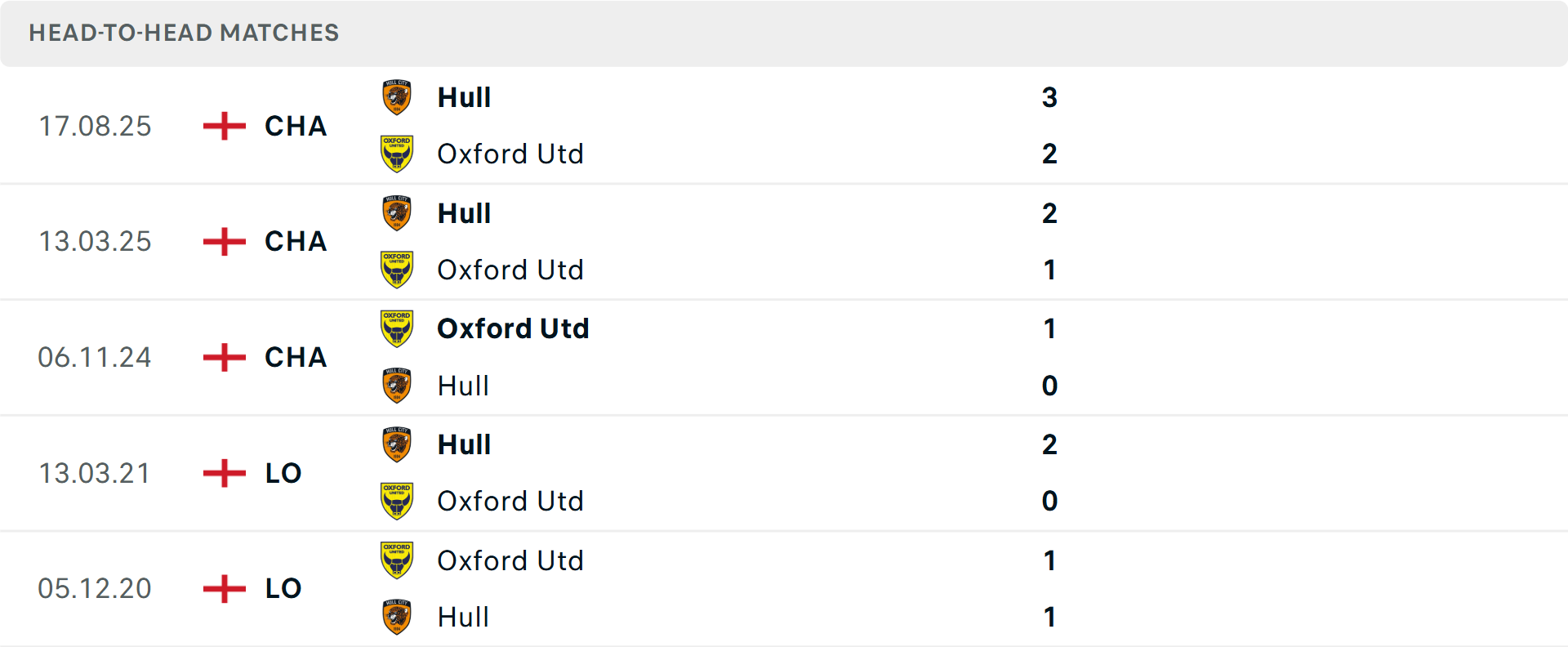Click the LO competition label on 05.12.20
This screenshot has width=1568, height=647.
tap(282, 588)
